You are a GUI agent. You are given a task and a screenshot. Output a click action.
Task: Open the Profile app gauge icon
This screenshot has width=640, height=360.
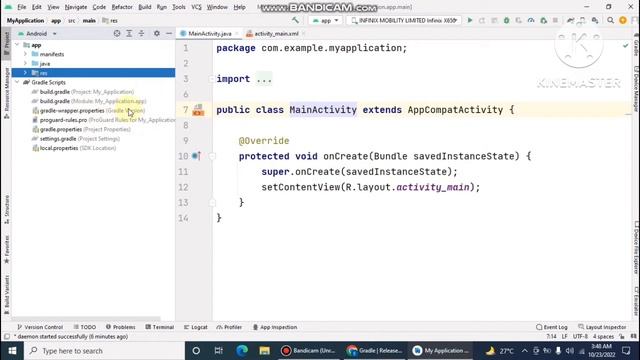[531, 20]
